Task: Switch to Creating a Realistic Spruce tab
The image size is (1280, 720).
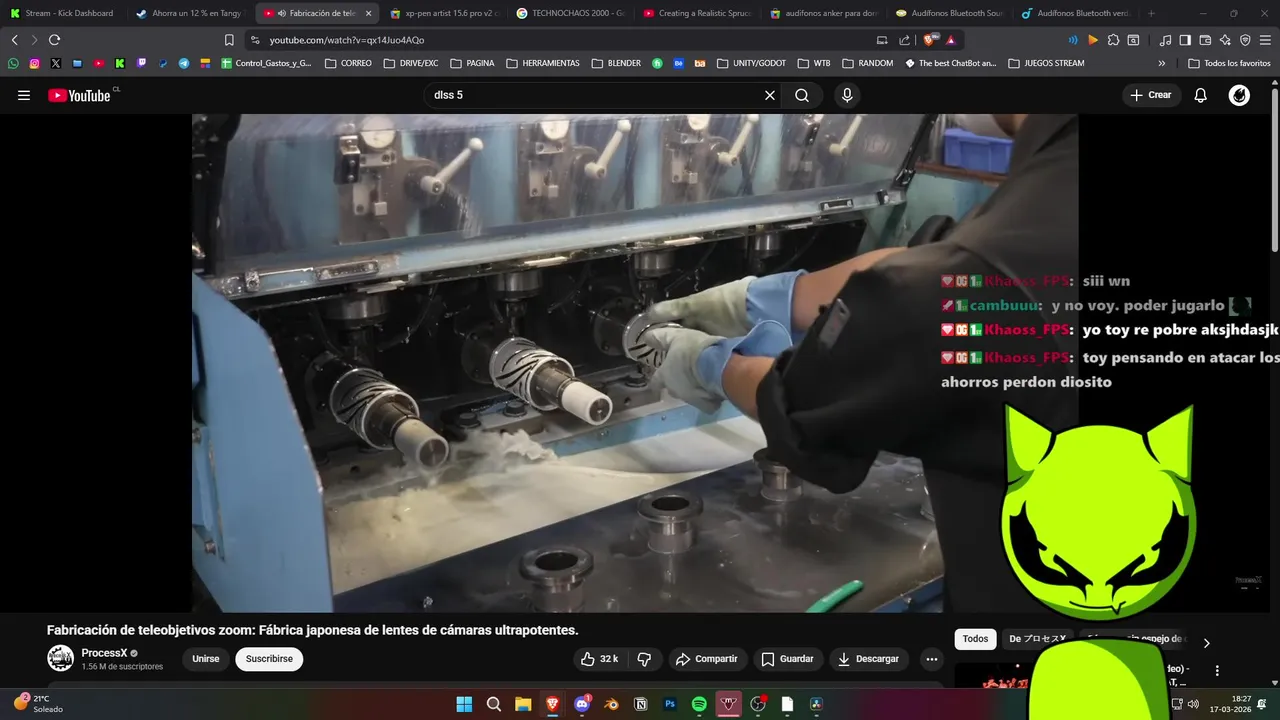Action: (x=697, y=13)
